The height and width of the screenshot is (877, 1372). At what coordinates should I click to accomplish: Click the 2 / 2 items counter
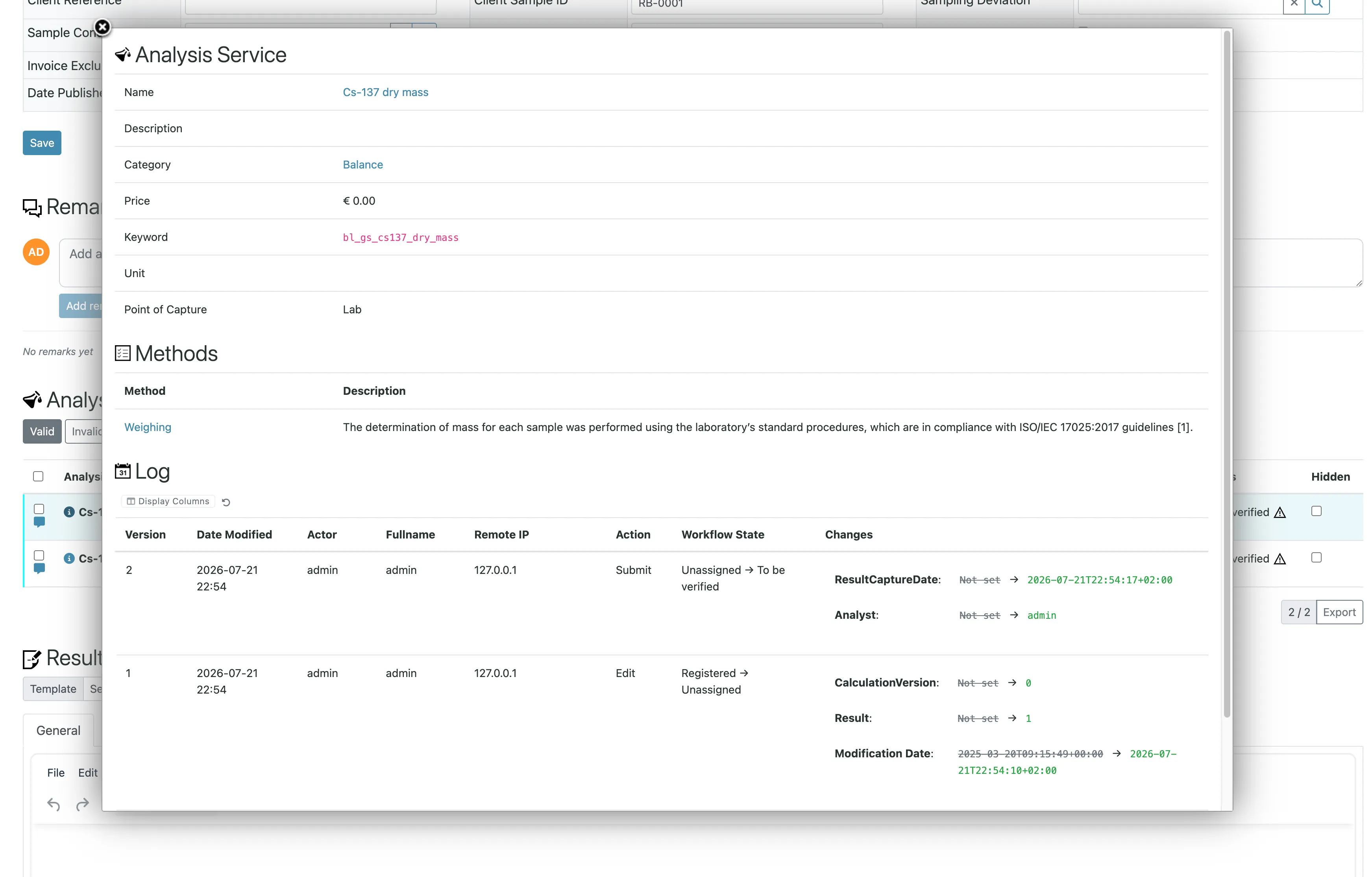(1299, 612)
